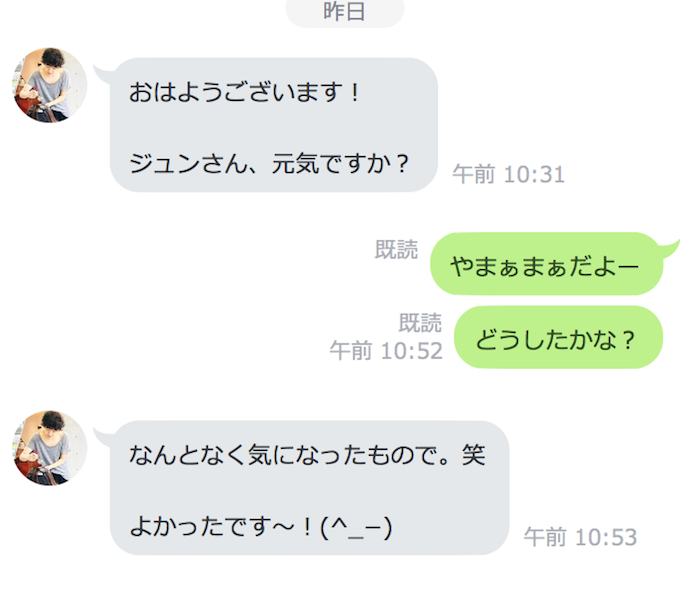Select the green どうしたかな？ bubble

559,337
